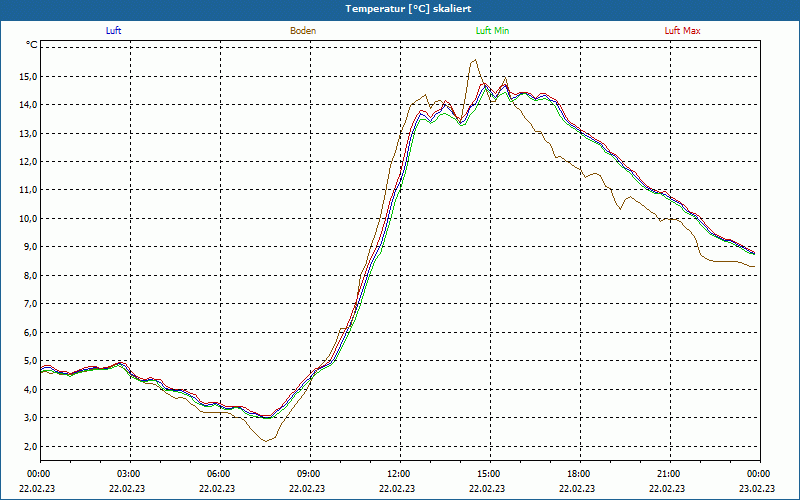Click the 14,0 y-axis value
The width and height of the screenshot is (800, 500).
click(29, 105)
